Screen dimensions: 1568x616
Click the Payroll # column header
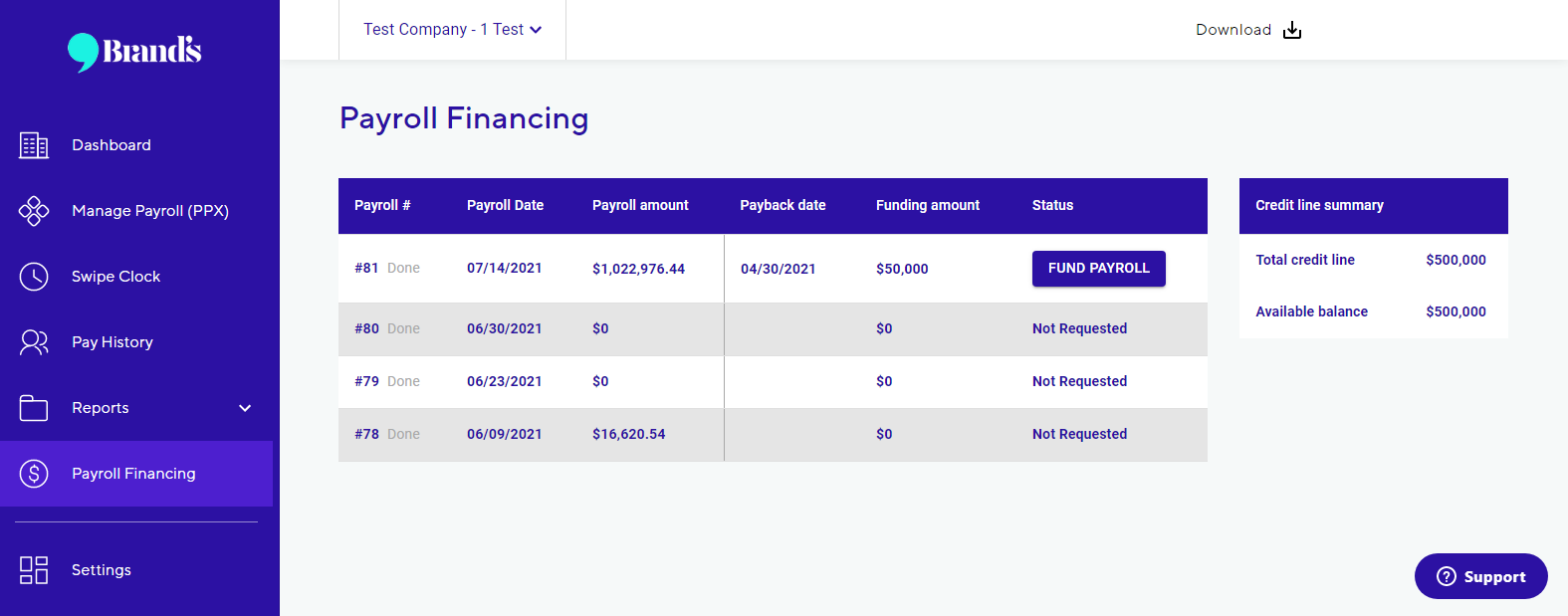382,205
